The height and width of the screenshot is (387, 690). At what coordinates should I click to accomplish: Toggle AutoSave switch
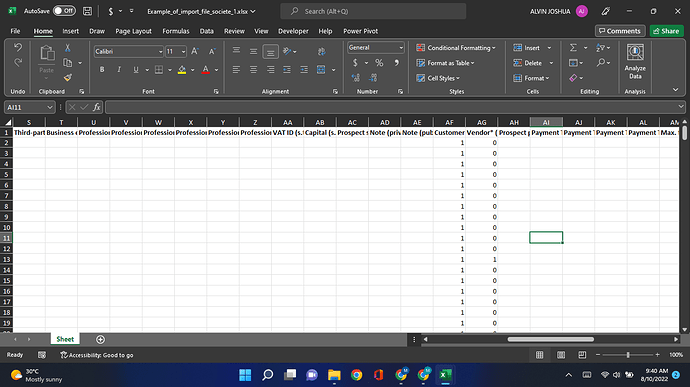click(64, 11)
